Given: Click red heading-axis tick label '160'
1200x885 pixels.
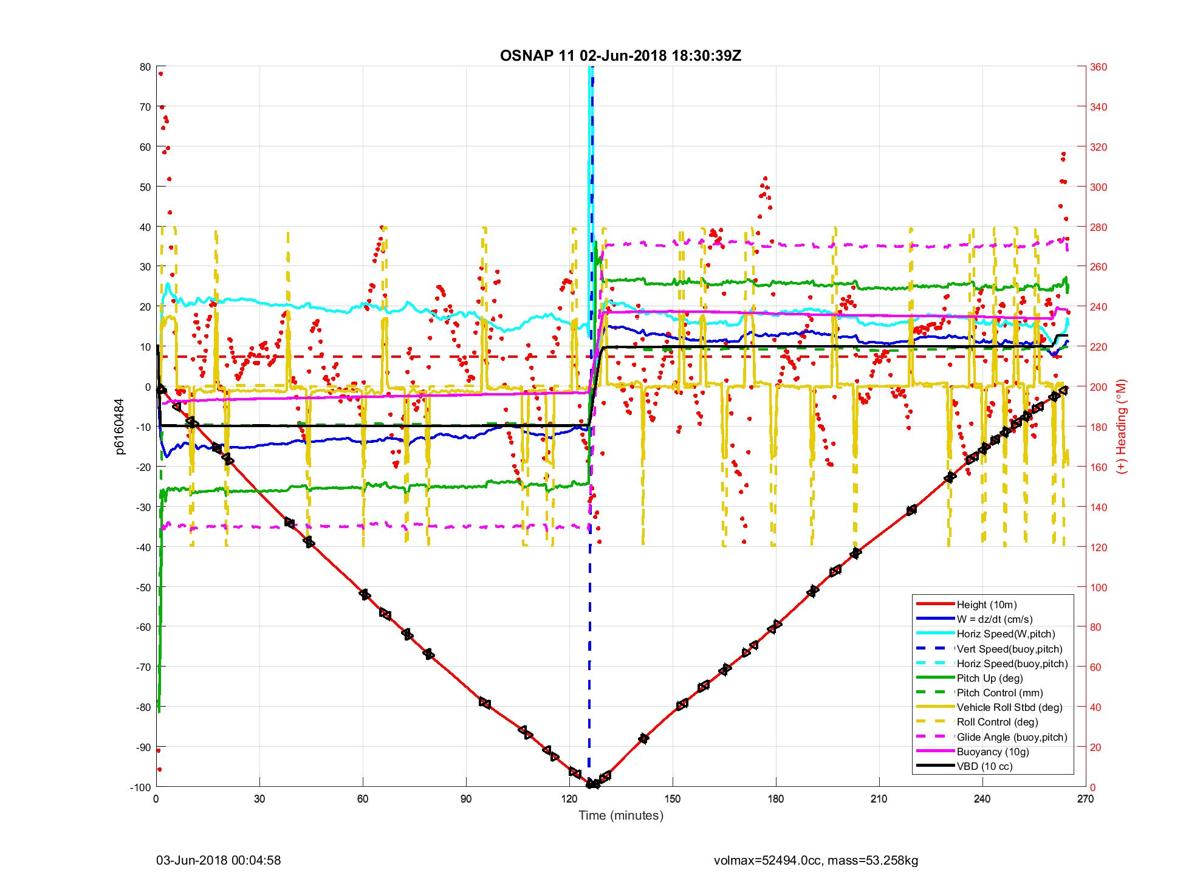Looking at the screenshot, I should pos(1099,467).
